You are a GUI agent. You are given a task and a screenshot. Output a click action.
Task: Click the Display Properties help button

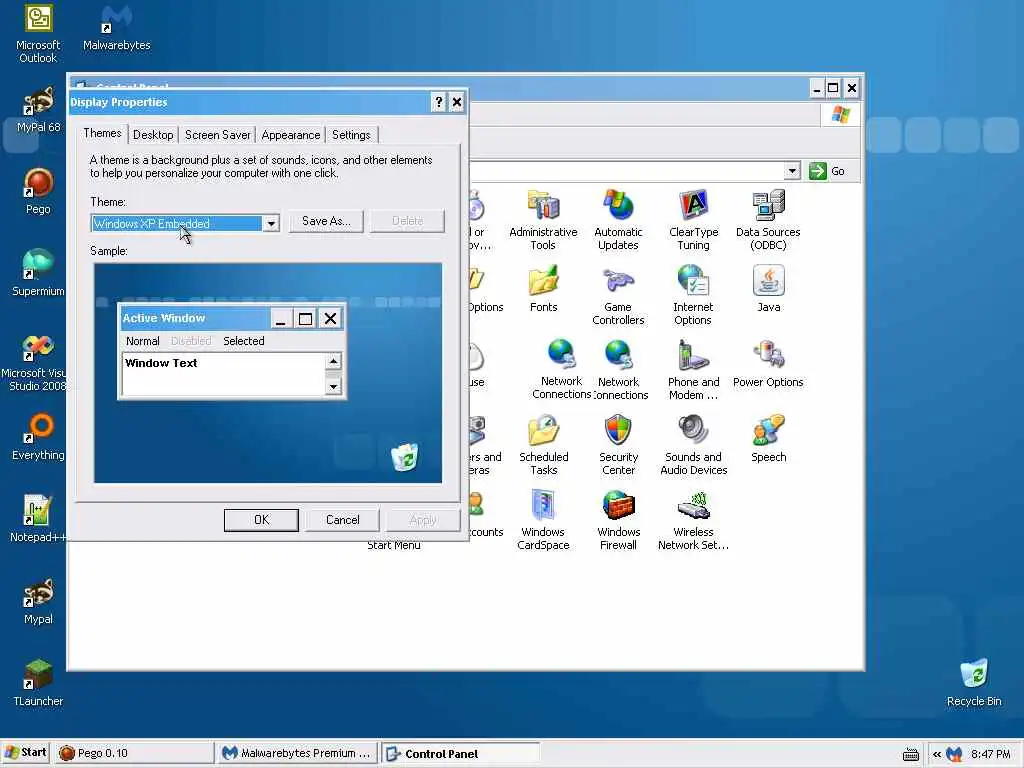point(439,102)
